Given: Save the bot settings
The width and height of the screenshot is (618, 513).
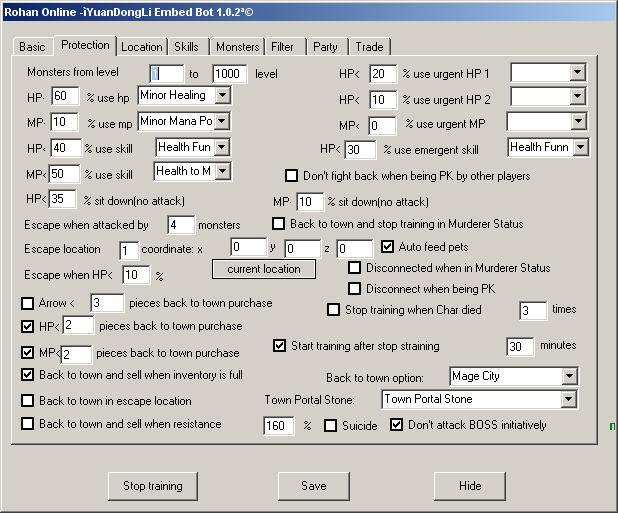Looking at the screenshot, I should click(x=314, y=486).
